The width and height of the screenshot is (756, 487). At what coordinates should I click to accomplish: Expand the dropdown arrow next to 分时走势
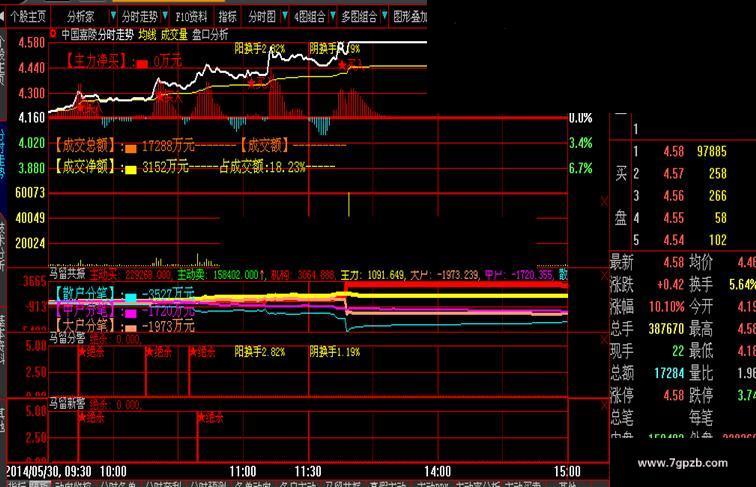tap(165, 16)
